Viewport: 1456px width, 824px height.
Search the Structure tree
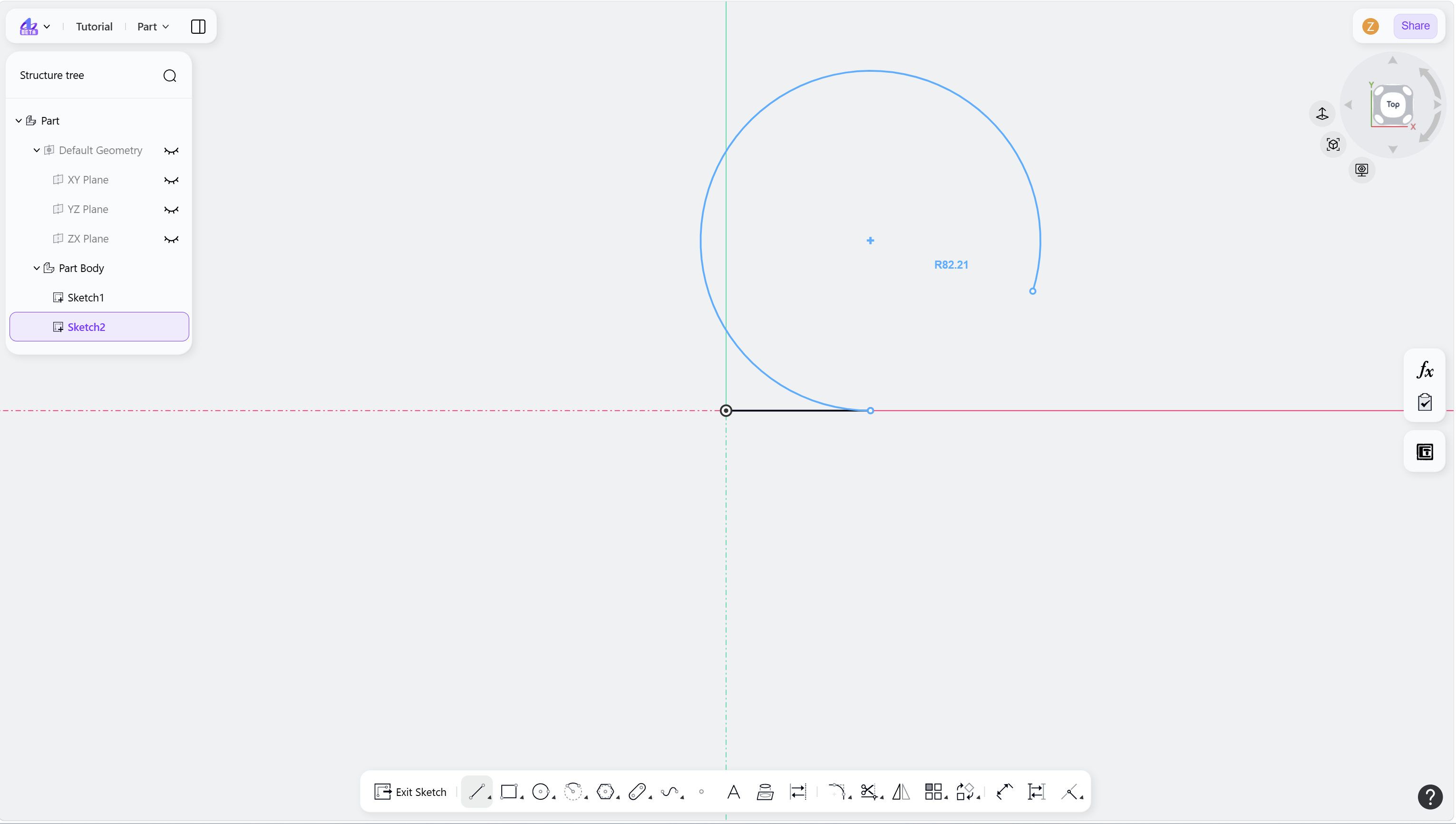coord(170,75)
